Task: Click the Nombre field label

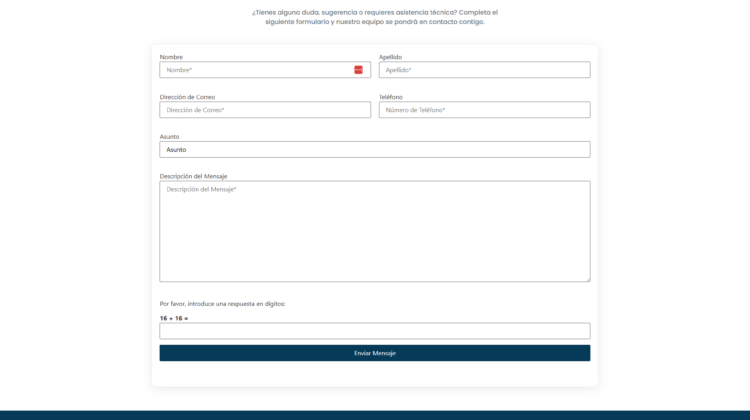Action: (x=171, y=57)
